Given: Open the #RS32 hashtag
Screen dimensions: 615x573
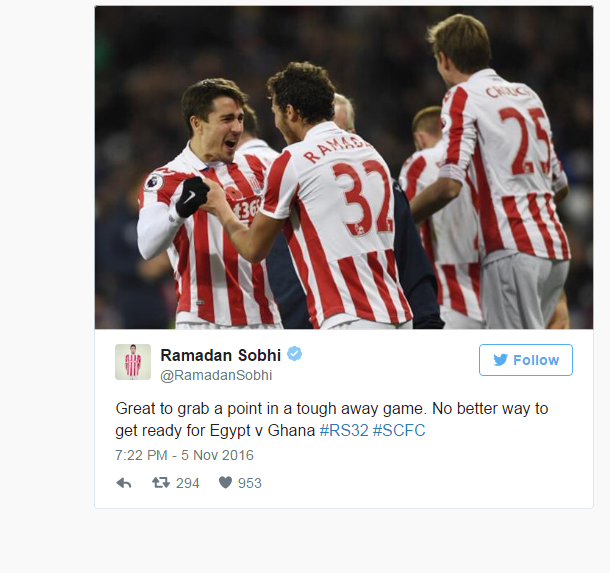Looking at the screenshot, I should 344,431.
